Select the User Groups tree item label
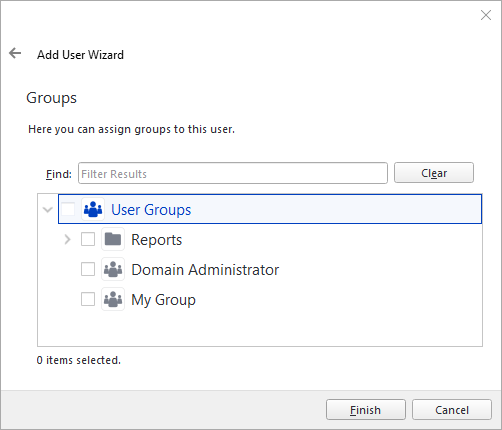Screen dimensions: 502x430 tap(151, 210)
